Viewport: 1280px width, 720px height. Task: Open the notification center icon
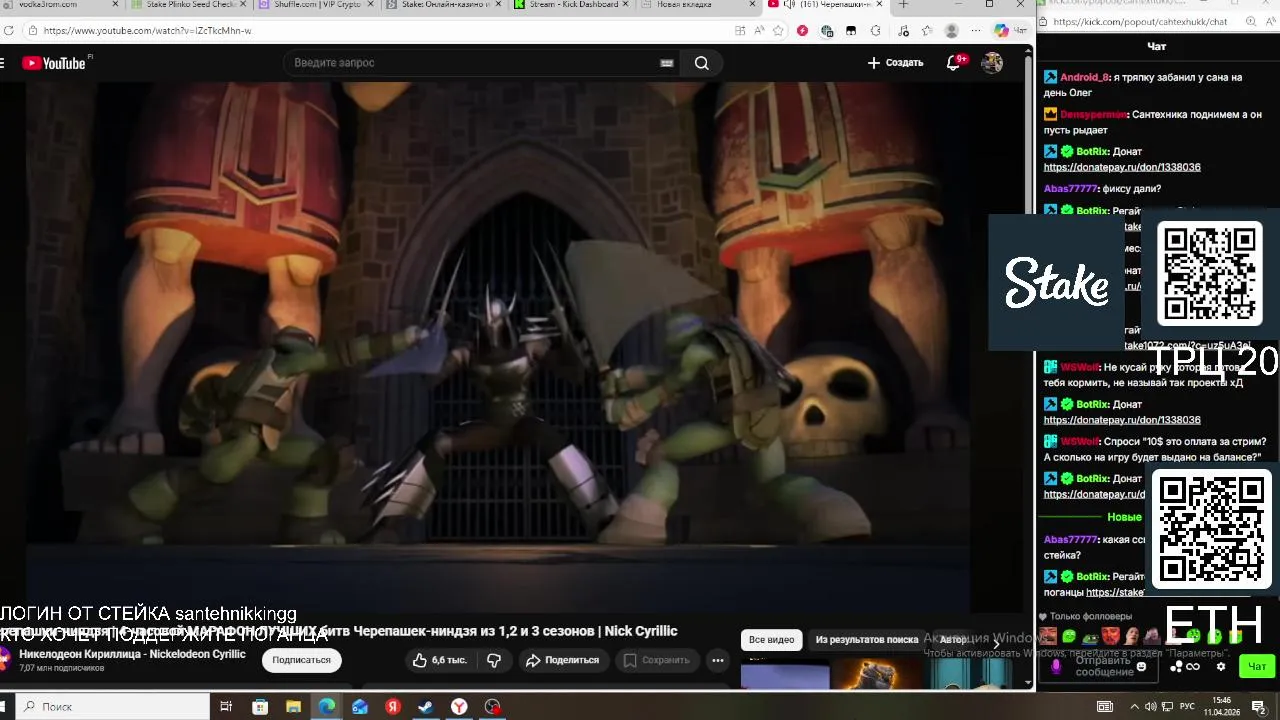point(1258,707)
